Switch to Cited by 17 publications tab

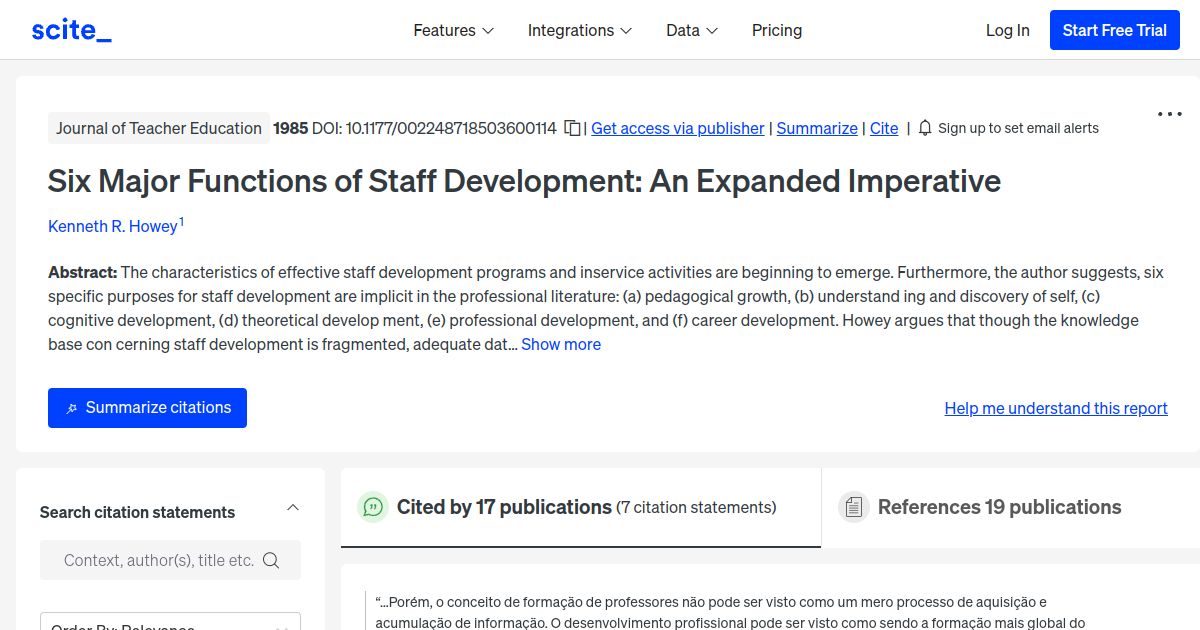coord(581,507)
